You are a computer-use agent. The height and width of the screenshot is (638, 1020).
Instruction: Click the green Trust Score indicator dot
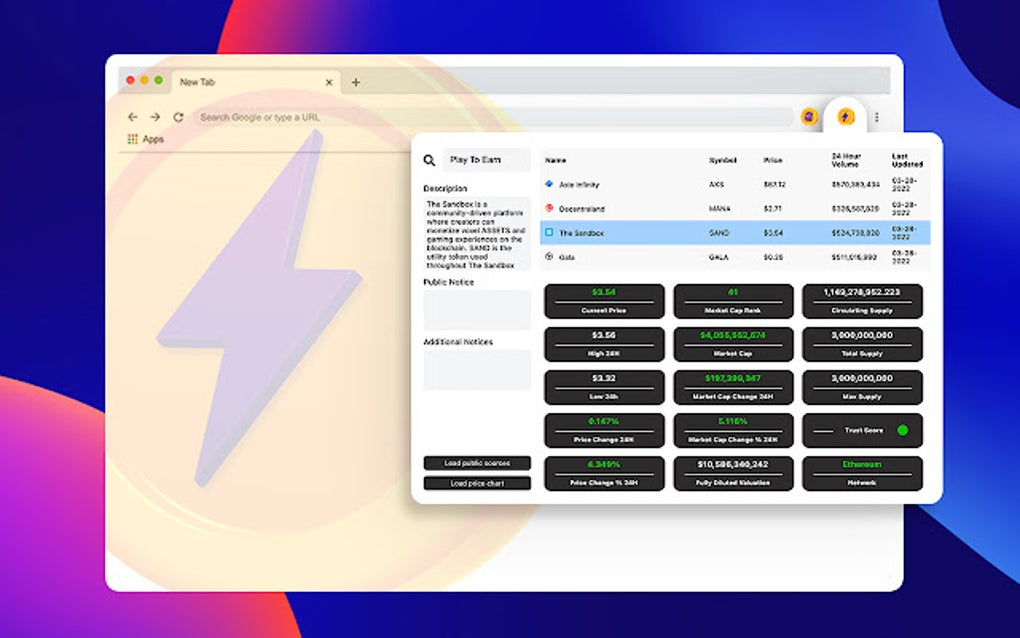(902, 430)
